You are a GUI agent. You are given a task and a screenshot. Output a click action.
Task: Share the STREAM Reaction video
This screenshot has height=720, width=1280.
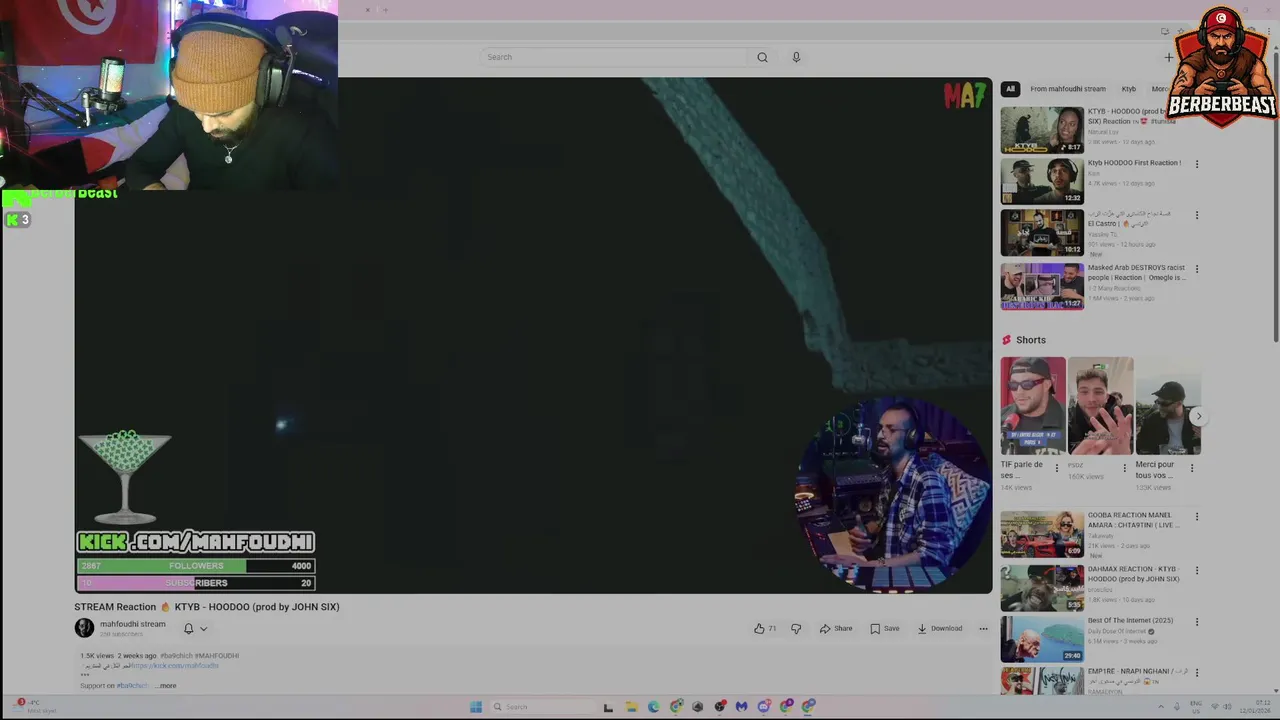pyautogui.click(x=836, y=629)
